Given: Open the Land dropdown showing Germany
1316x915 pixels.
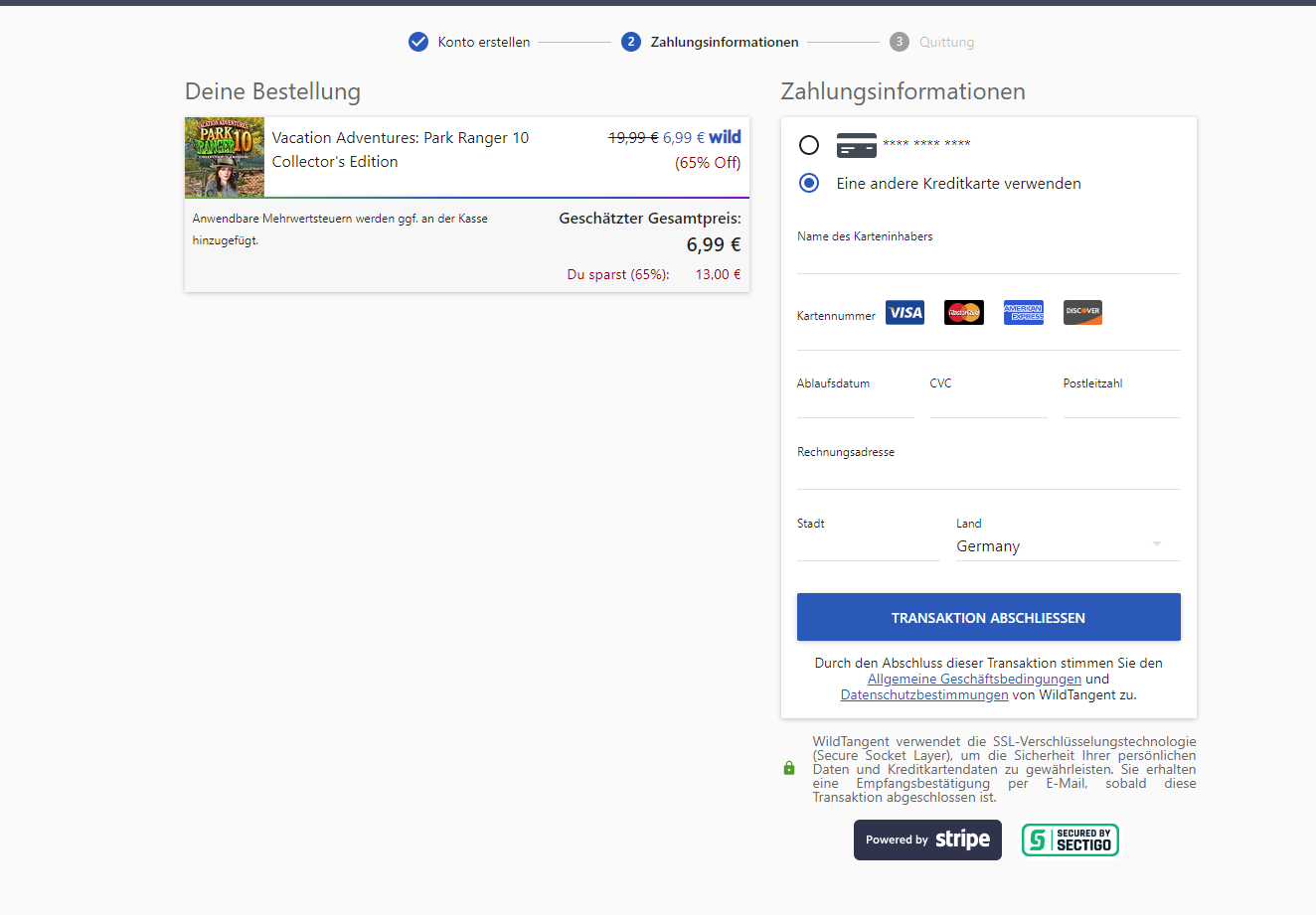Looking at the screenshot, I should click(x=1069, y=546).
